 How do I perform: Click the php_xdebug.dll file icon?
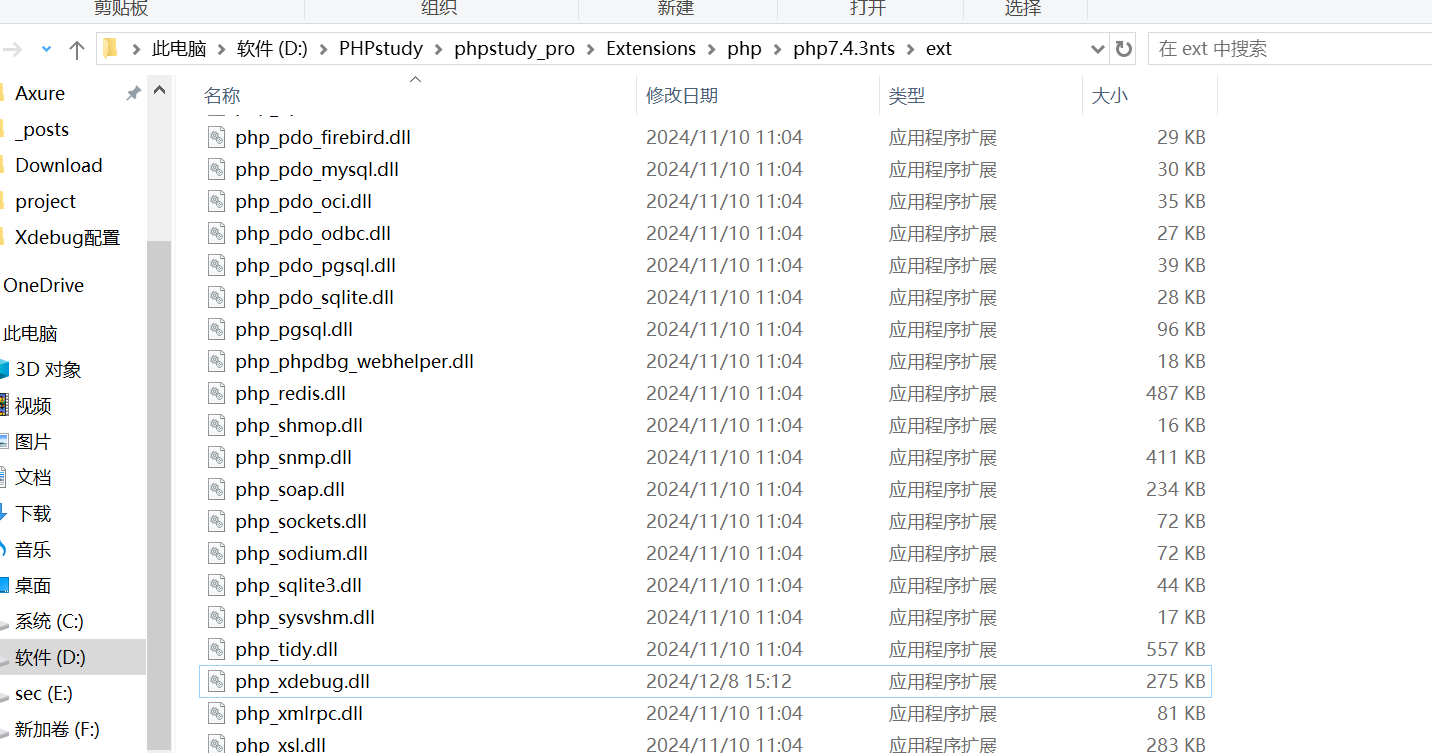pyautogui.click(x=217, y=682)
